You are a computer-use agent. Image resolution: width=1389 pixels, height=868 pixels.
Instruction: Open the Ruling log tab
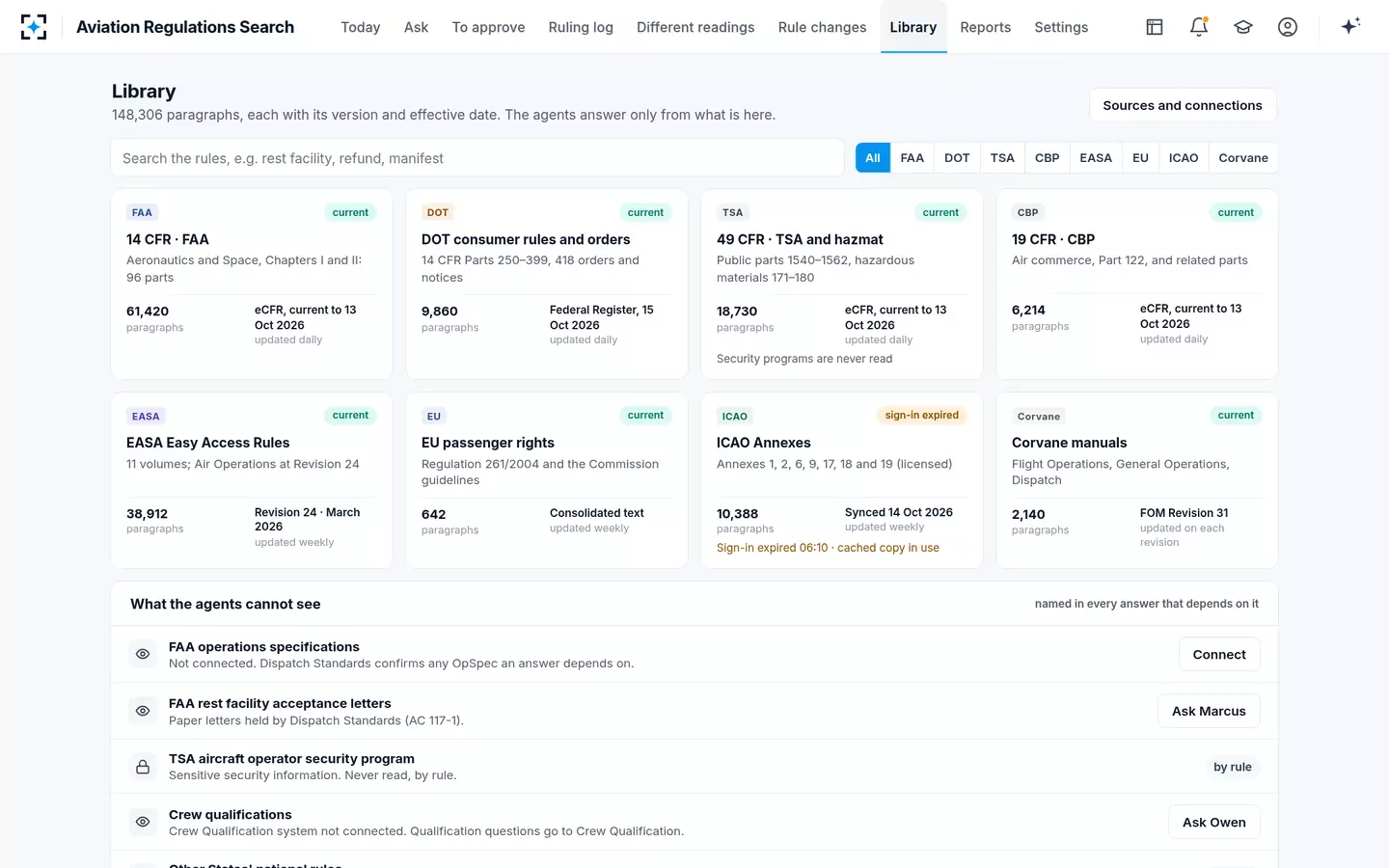[581, 27]
